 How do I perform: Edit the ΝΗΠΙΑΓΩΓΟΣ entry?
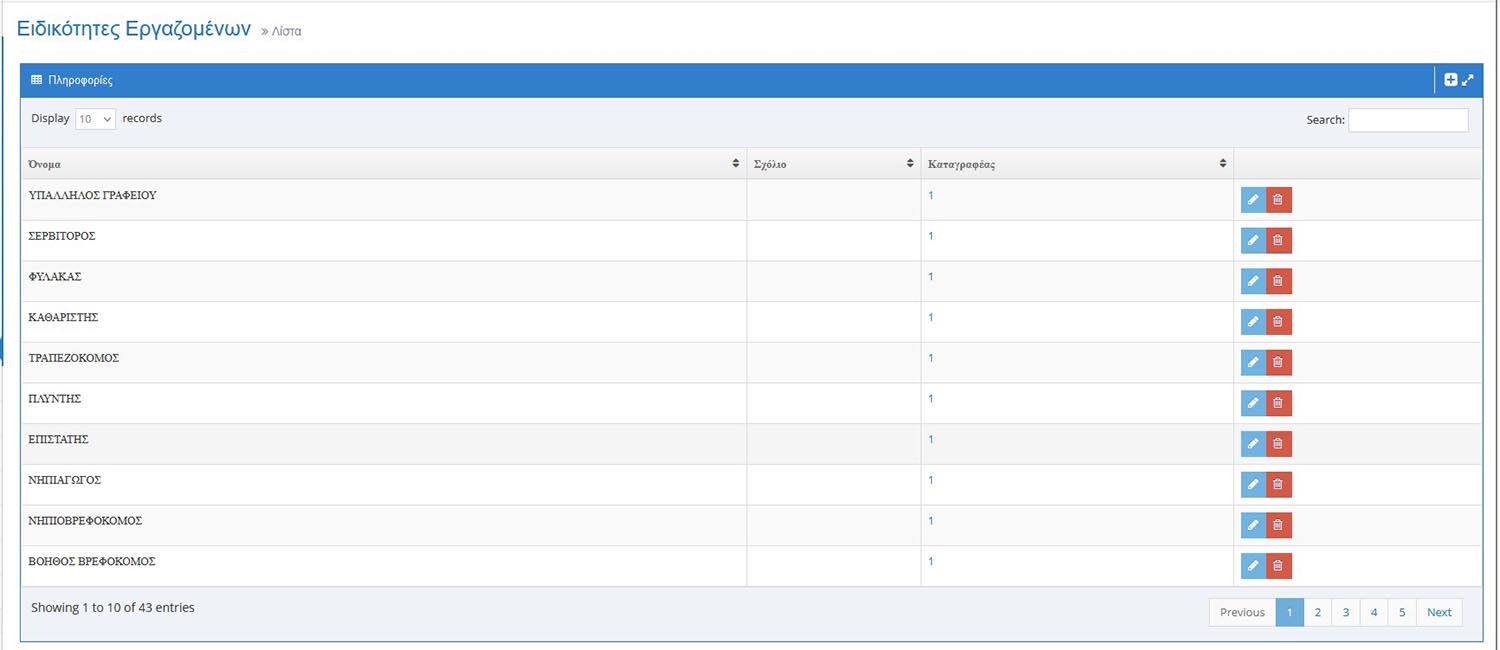(1253, 485)
